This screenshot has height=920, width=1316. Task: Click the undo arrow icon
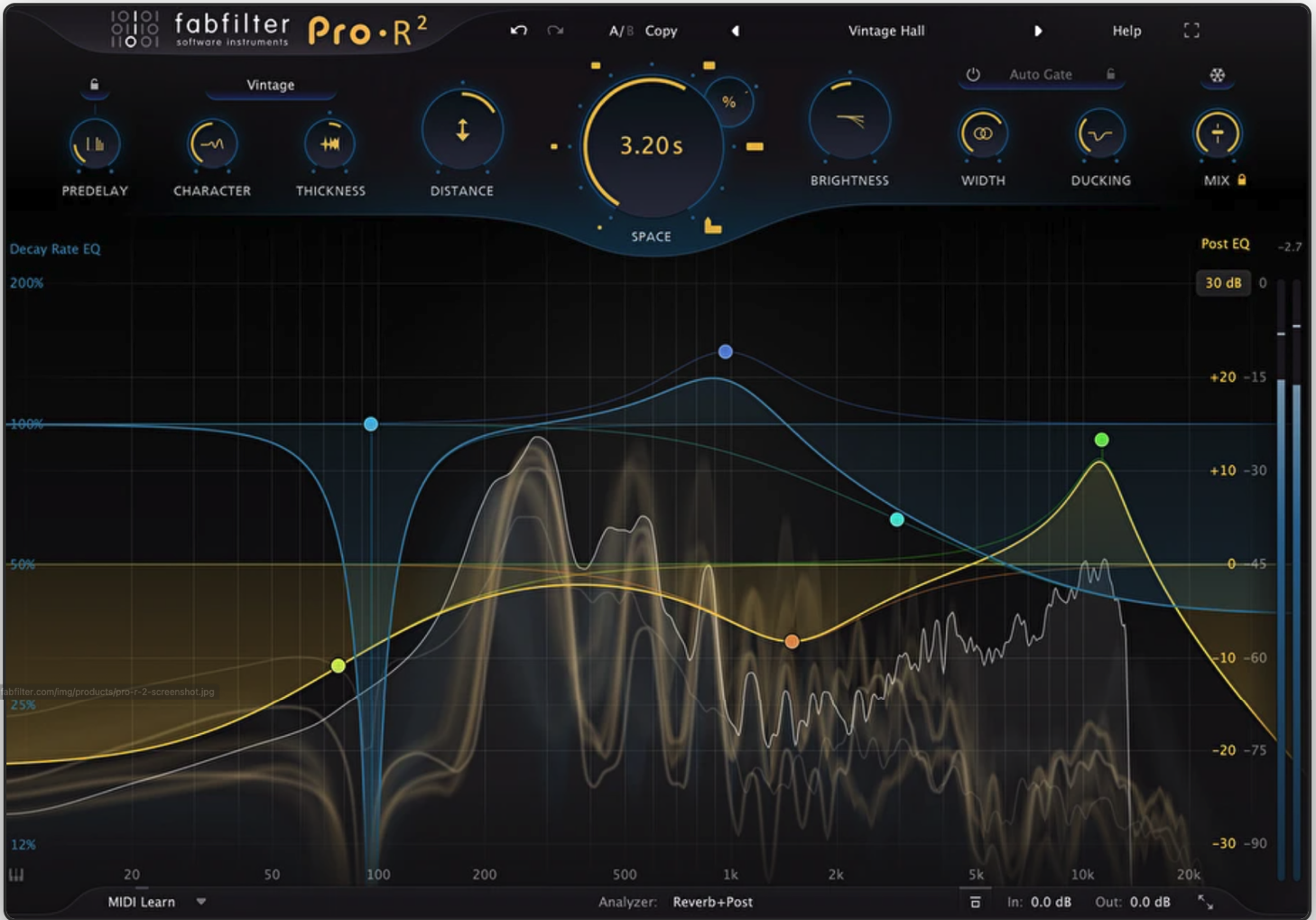coord(518,31)
